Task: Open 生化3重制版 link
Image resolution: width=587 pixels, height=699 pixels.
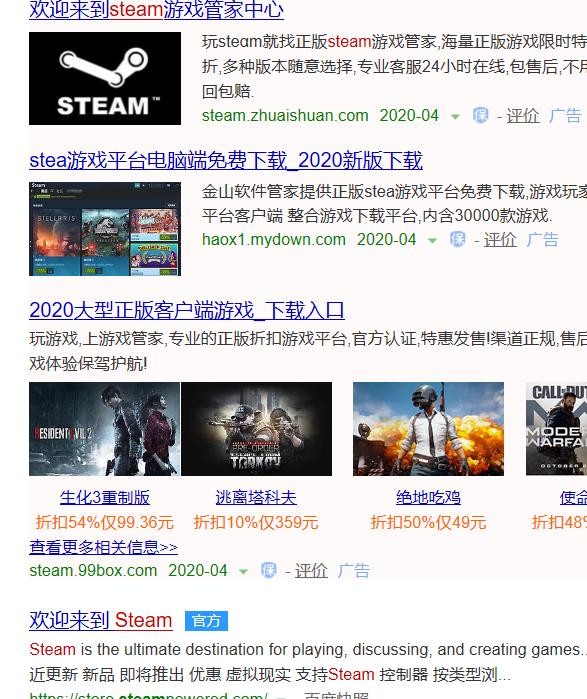Action: click(105, 498)
